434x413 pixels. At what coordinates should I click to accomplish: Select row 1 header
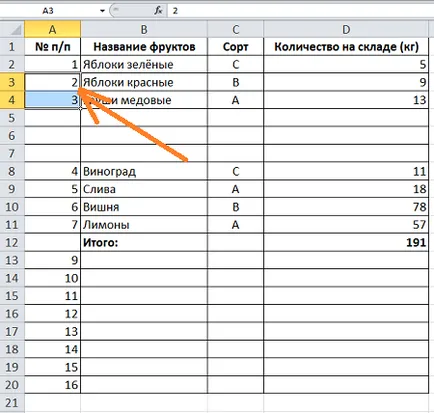tap(12, 47)
